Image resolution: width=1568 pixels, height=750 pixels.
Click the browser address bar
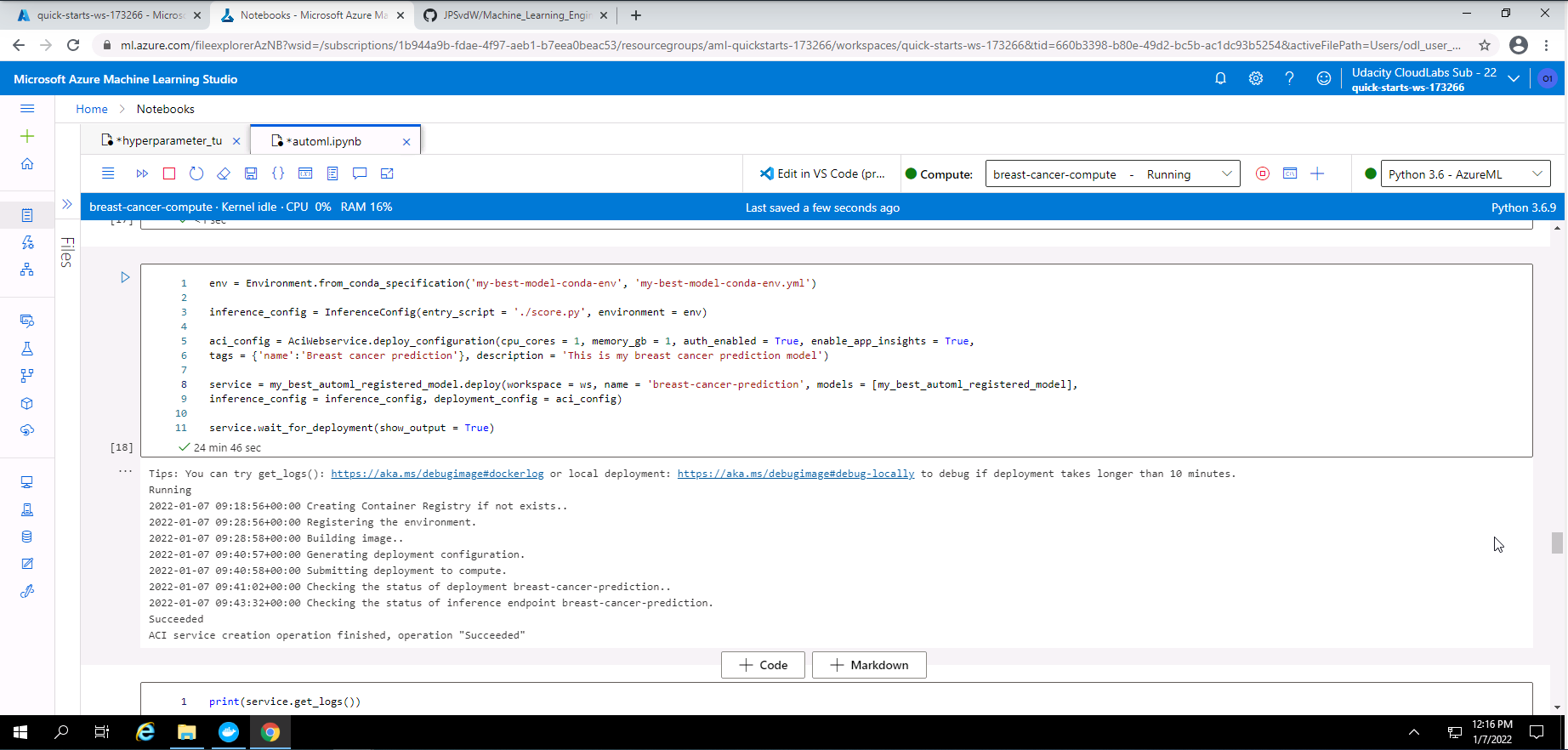790,45
